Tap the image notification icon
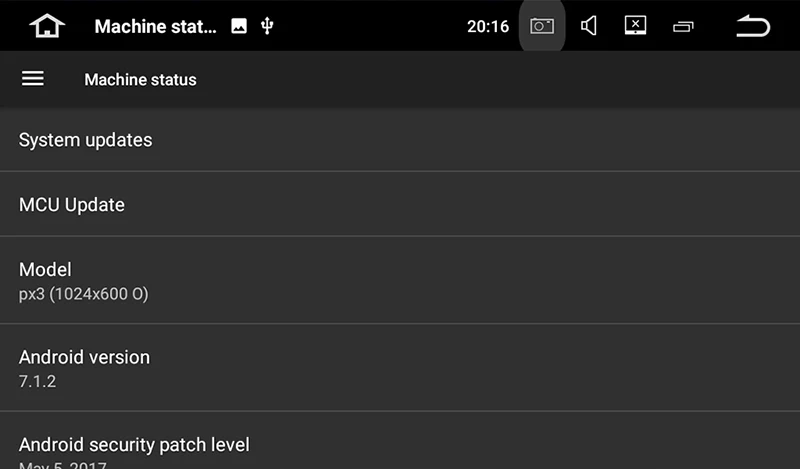Screen dimensions: 800x469 coord(239,26)
